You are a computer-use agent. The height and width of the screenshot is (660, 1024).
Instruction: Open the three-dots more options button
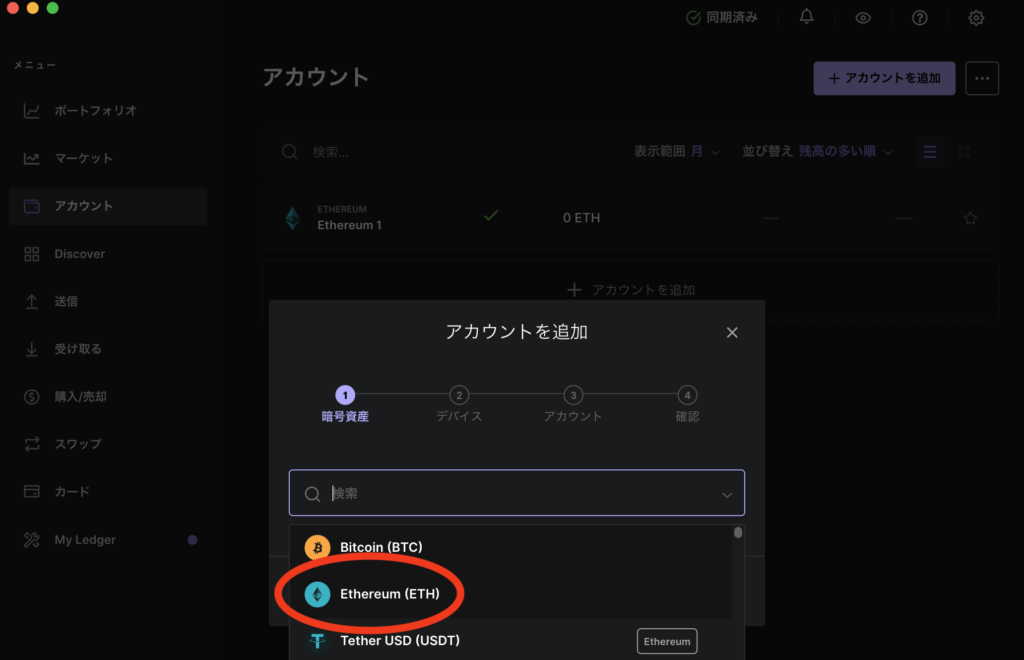click(982, 78)
